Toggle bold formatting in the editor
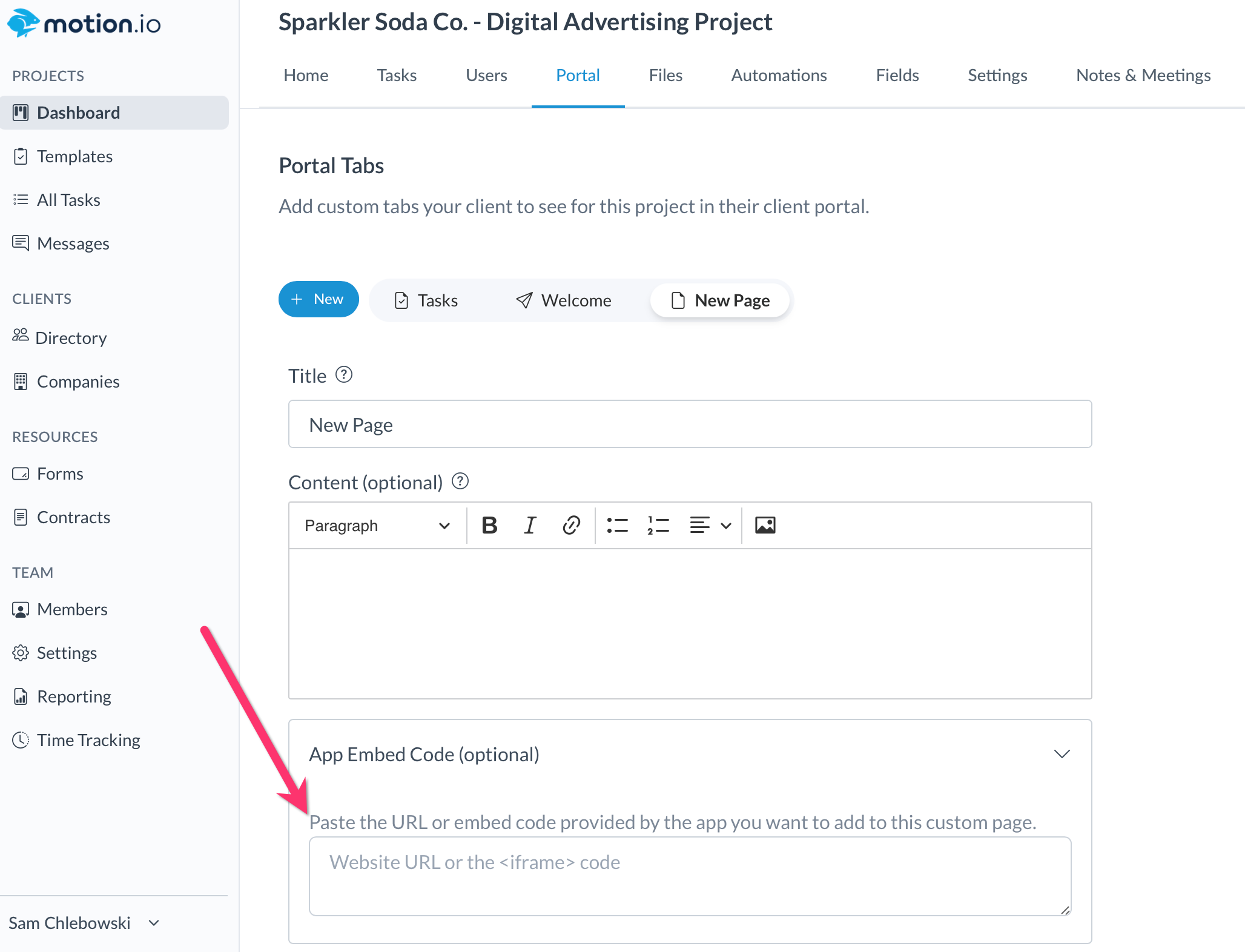The height and width of the screenshot is (952, 1245). pos(489,525)
